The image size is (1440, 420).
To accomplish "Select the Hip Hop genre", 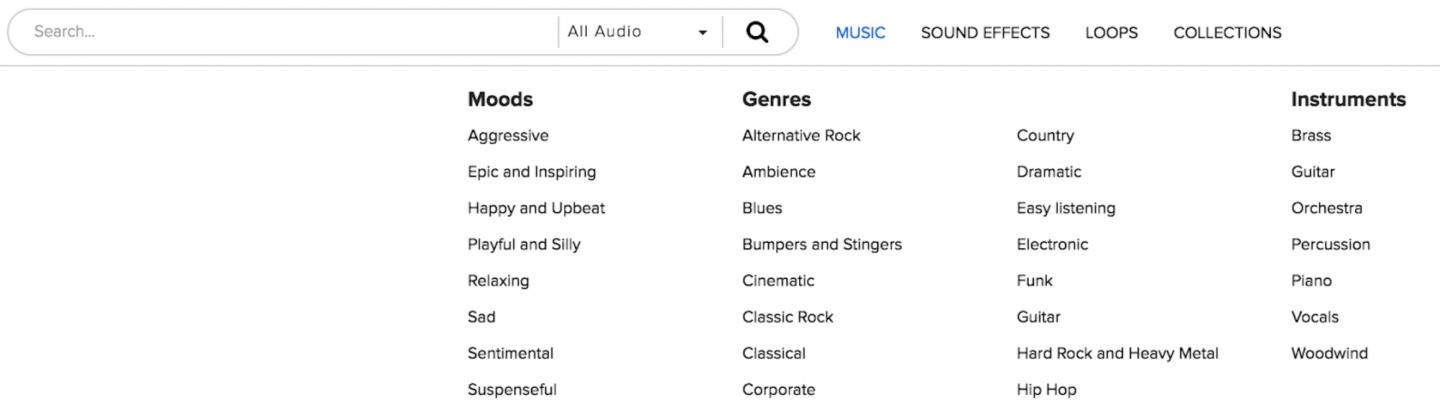I will click(1047, 390).
